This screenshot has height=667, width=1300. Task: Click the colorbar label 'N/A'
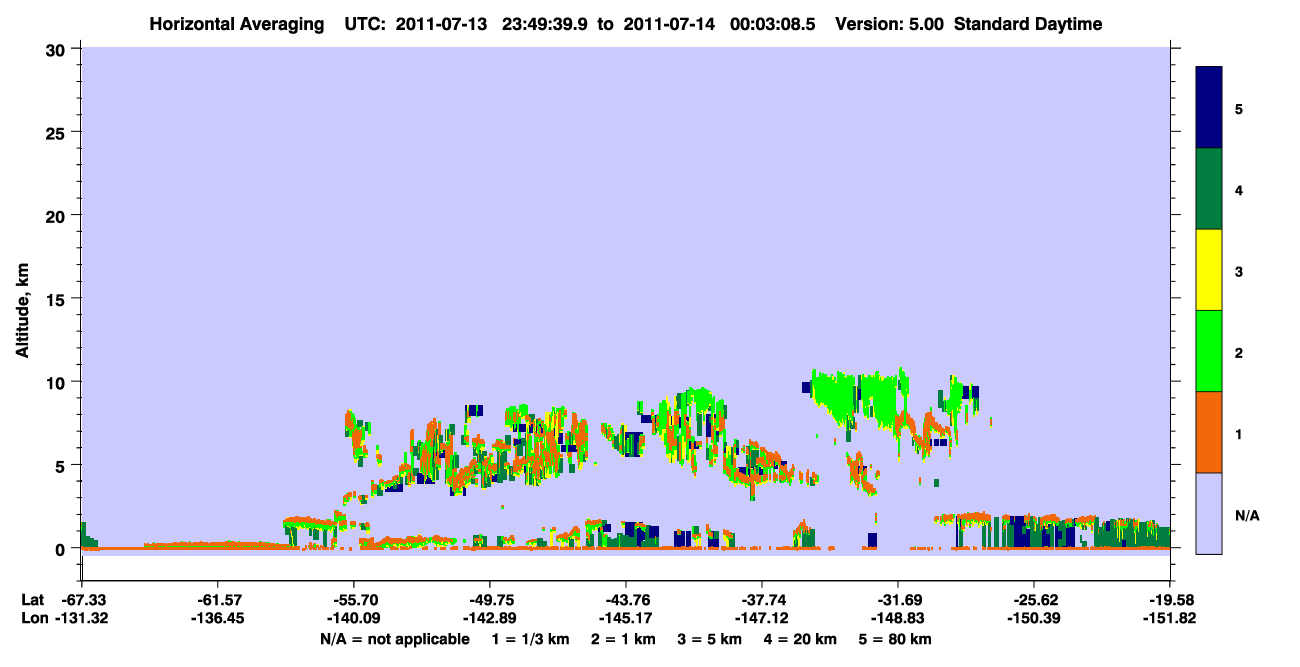click(x=1247, y=515)
